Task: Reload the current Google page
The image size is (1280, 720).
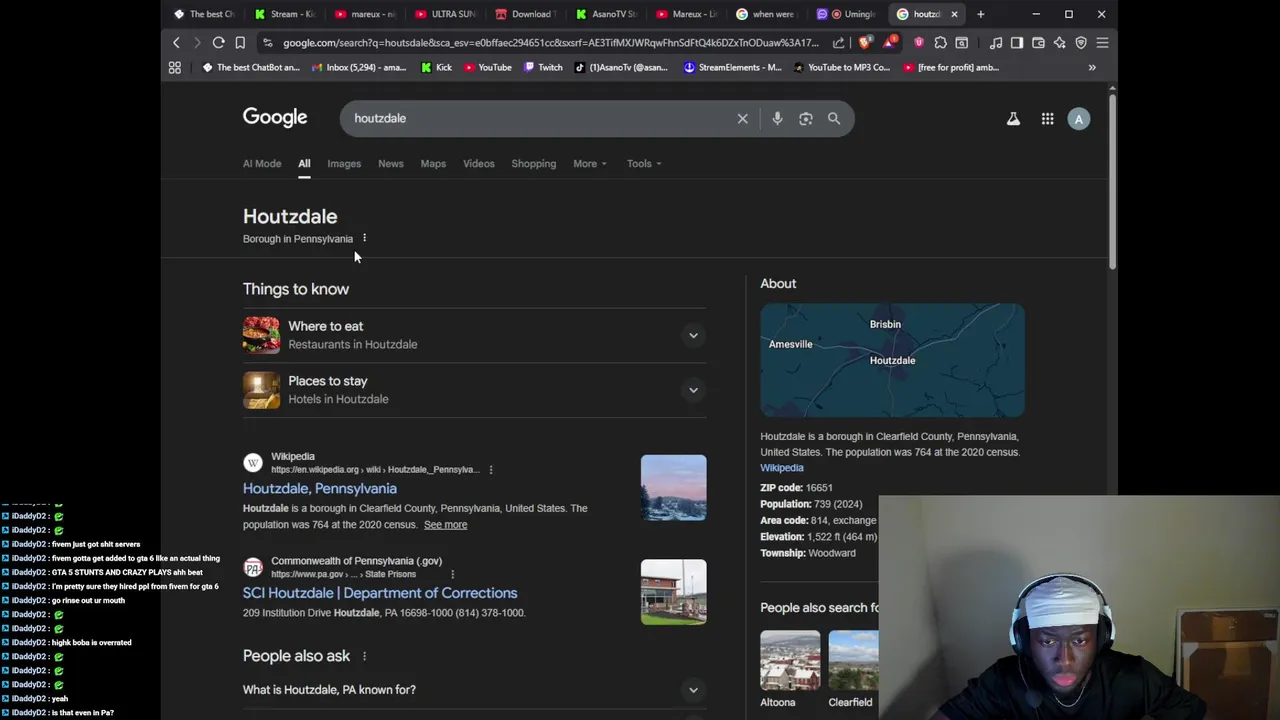Action: [x=218, y=43]
